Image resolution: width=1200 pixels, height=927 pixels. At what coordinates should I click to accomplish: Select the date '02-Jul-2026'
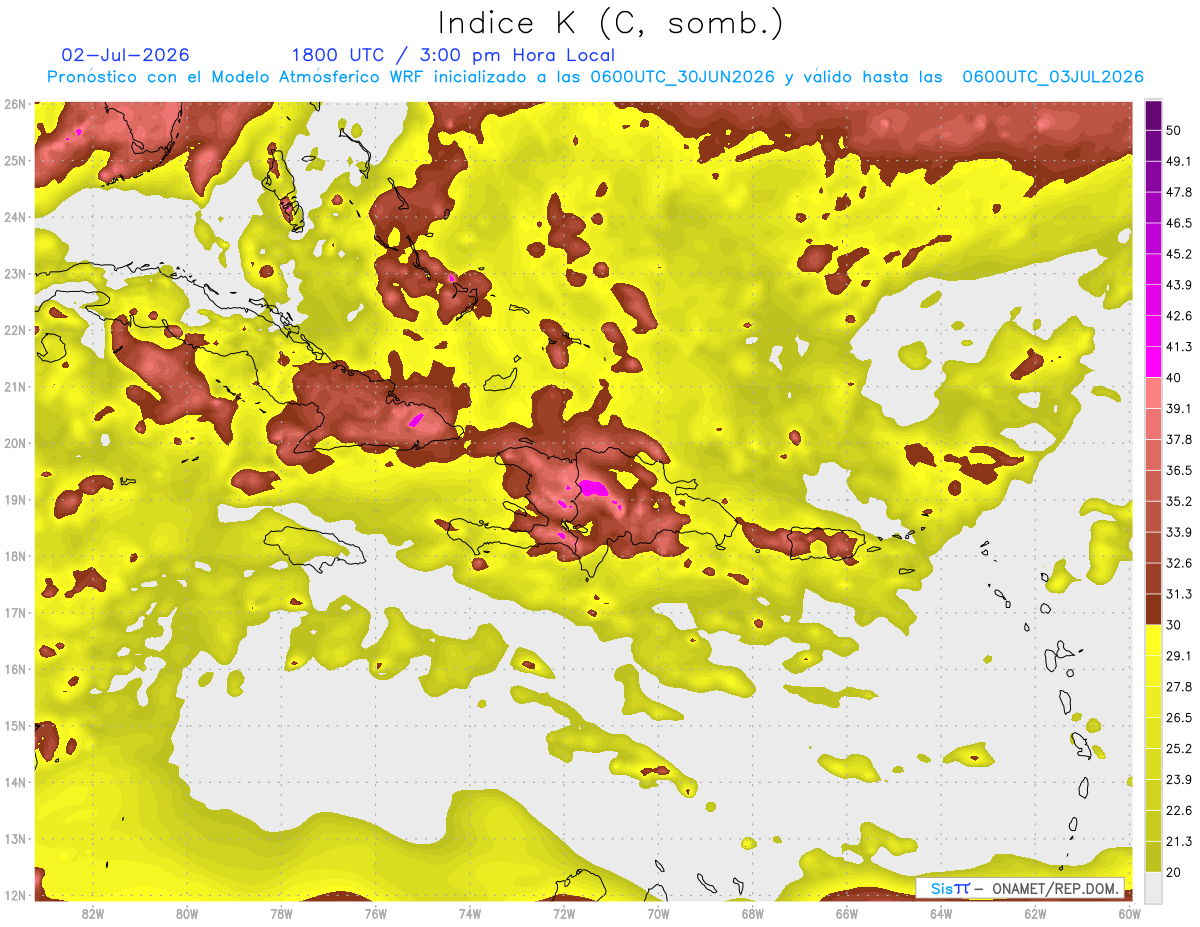coord(125,55)
